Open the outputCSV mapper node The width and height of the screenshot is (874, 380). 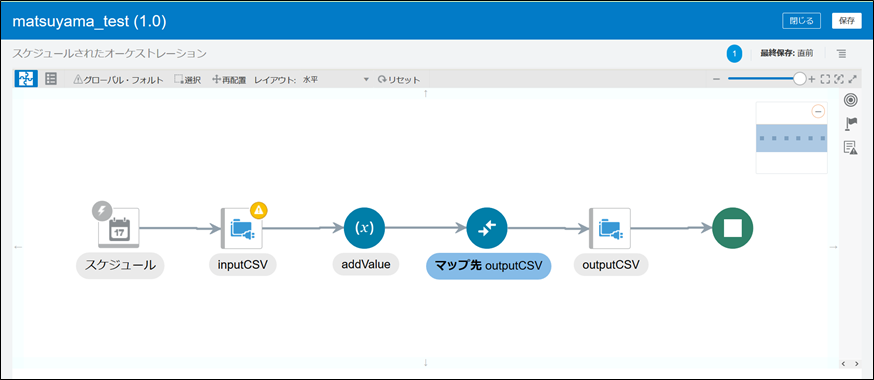click(487, 227)
